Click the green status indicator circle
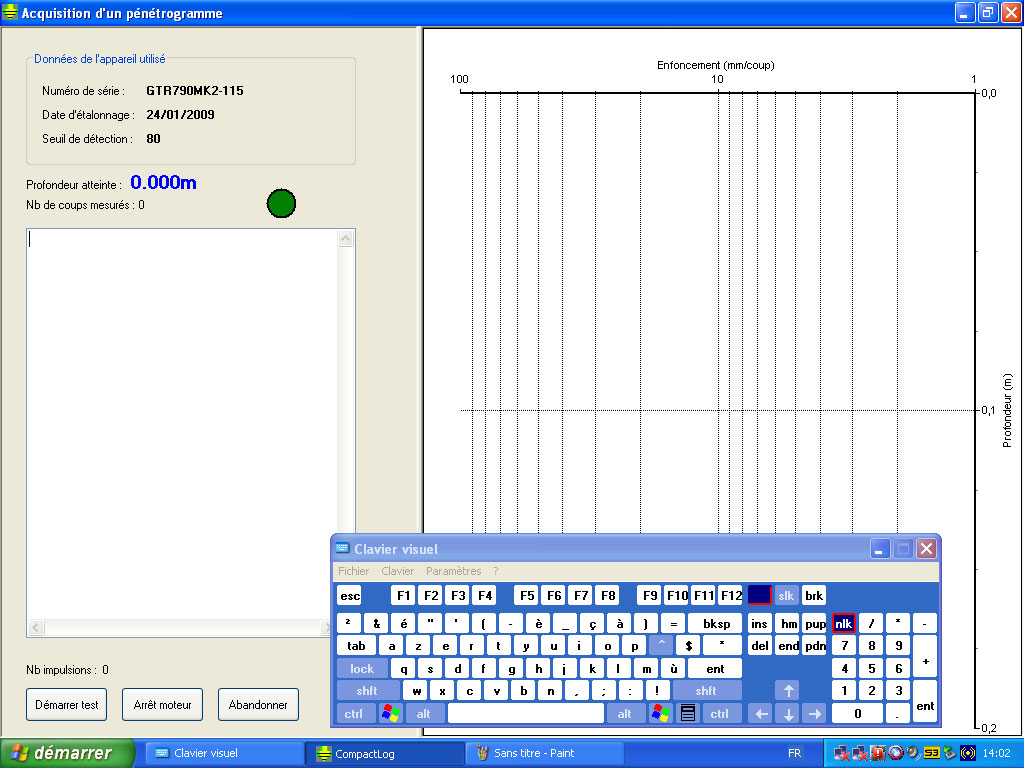Viewport: 1024px width, 768px height. (x=281, y=203)
